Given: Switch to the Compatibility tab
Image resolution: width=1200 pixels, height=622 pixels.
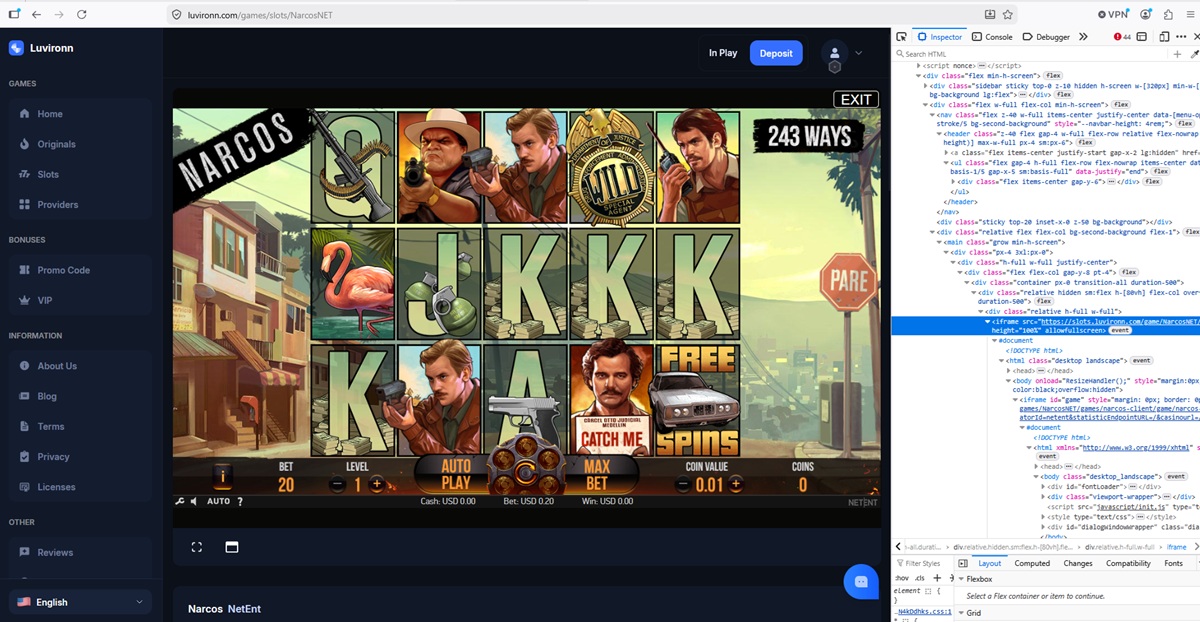Looking at the screenshot, I should click(1128, 563).
